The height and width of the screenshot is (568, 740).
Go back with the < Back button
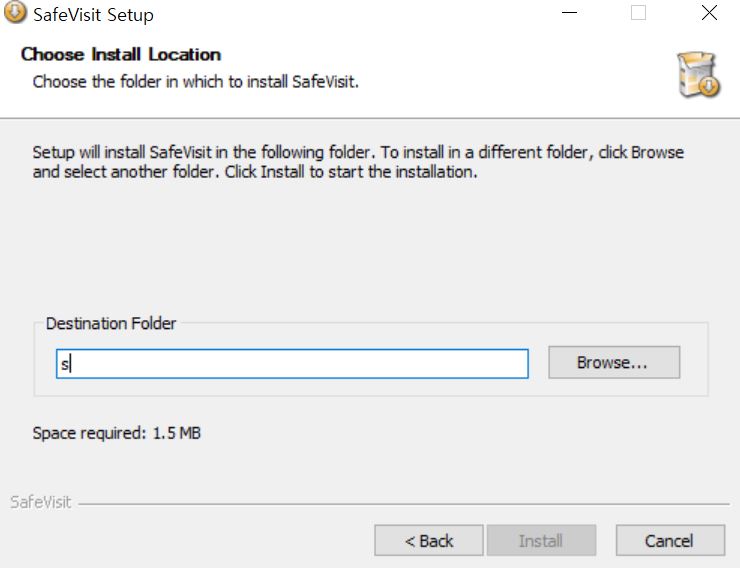(429, 541)
